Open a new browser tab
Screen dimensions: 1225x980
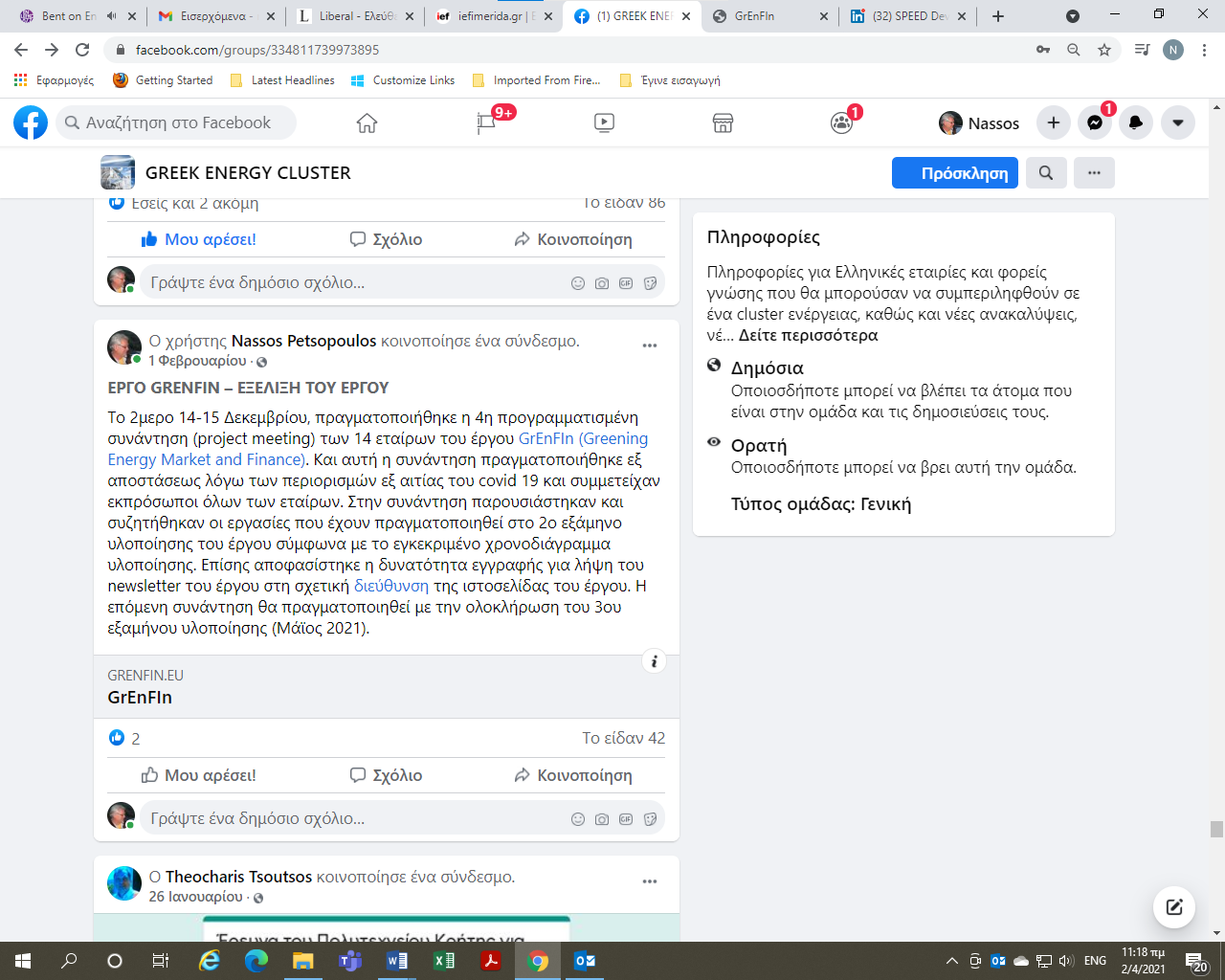coord(997,16)
